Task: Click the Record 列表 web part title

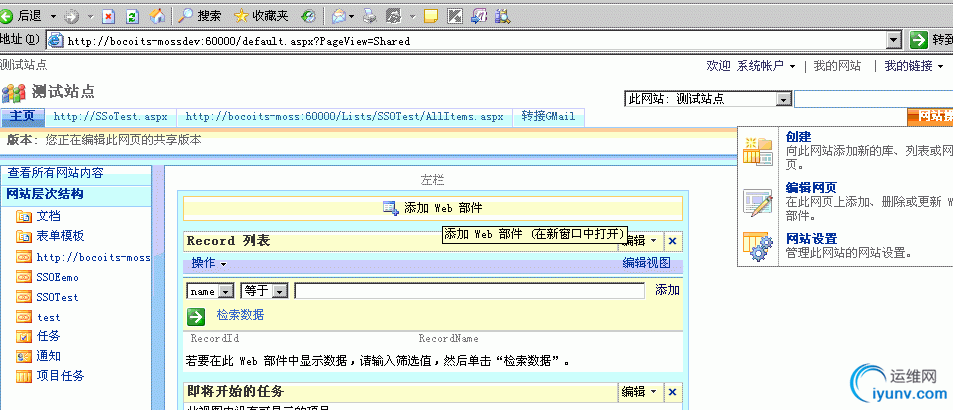Action: pyautogui.click(x=228, y=241)
